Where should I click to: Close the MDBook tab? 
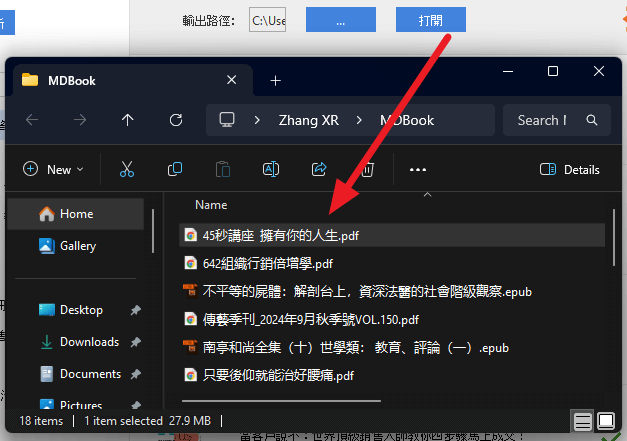232,80
